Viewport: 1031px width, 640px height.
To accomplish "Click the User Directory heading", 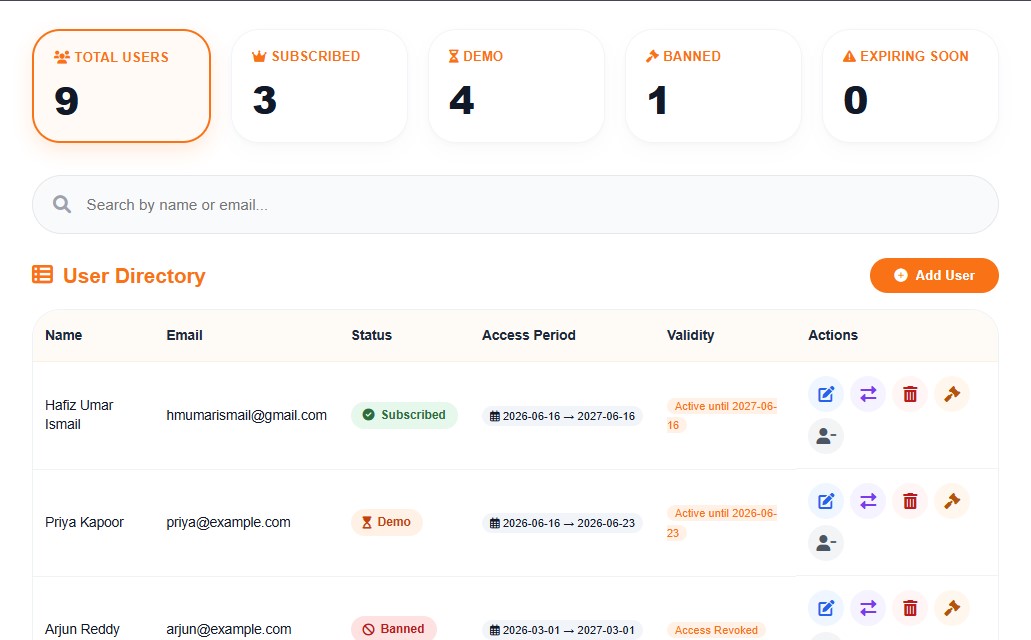I will click(x=134, y=276).
